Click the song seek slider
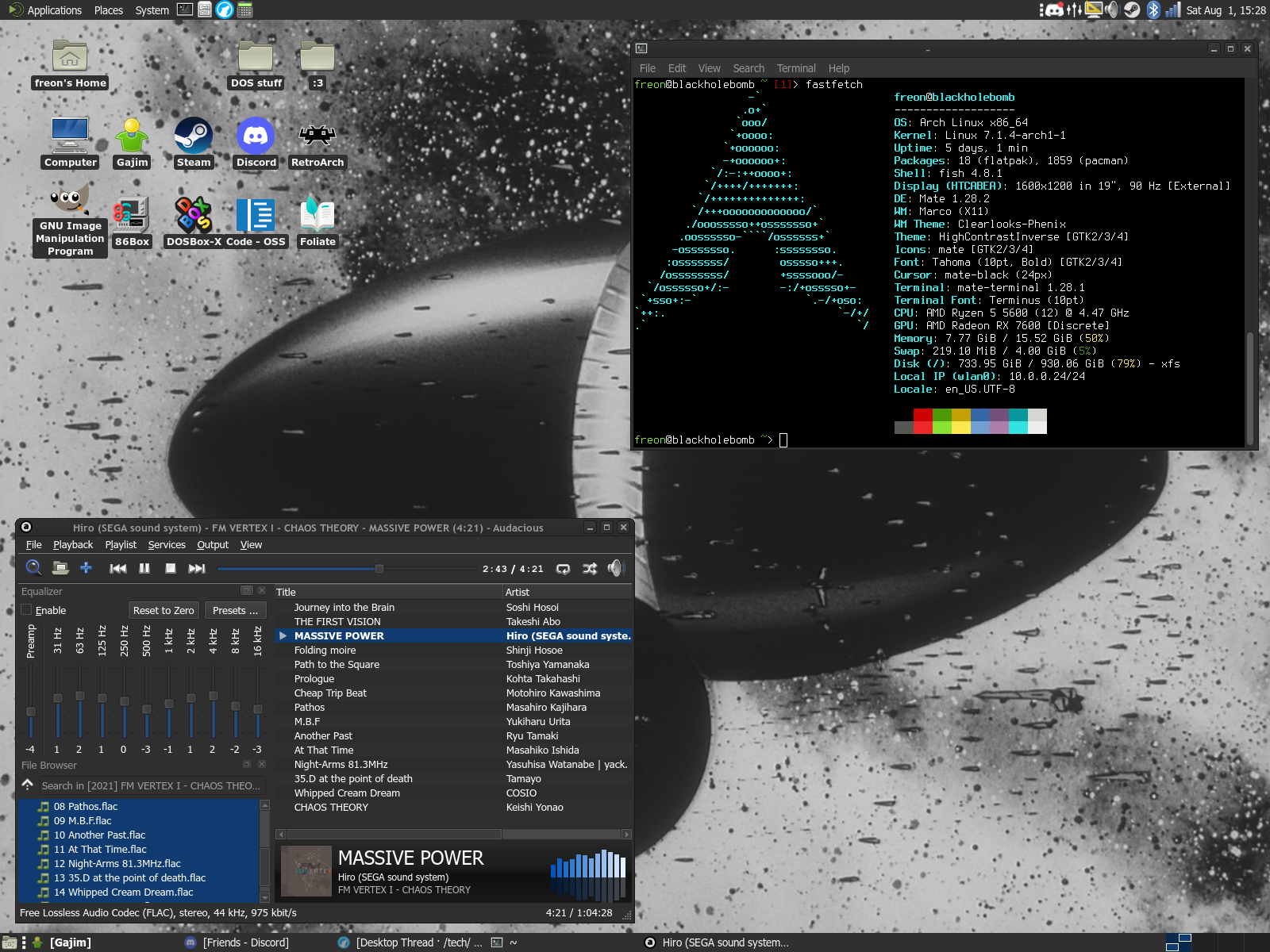The width and height of the screenshot is (1270, 952). pos(345,569)
